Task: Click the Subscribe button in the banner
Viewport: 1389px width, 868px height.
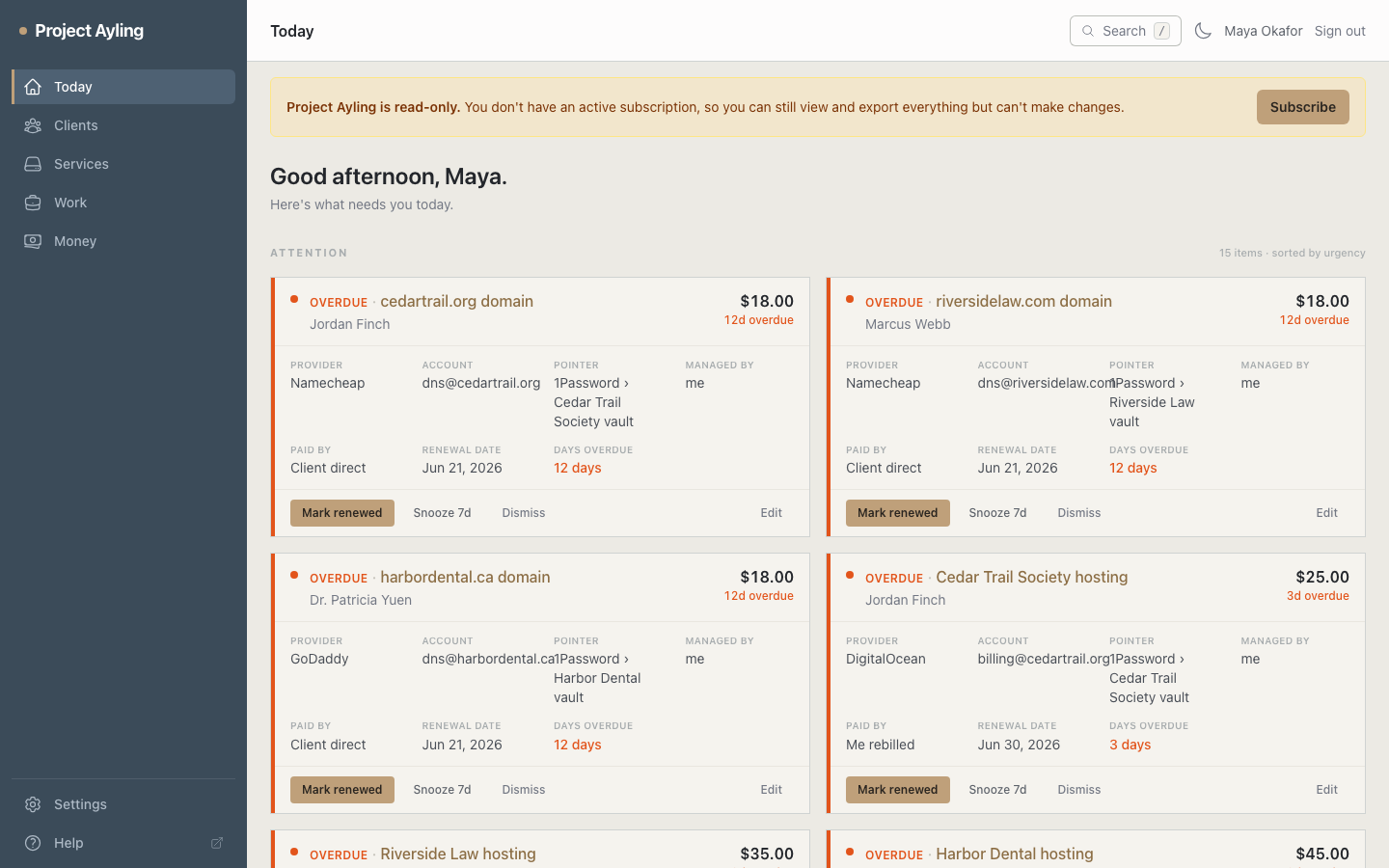Action: tap(1302, 107)
